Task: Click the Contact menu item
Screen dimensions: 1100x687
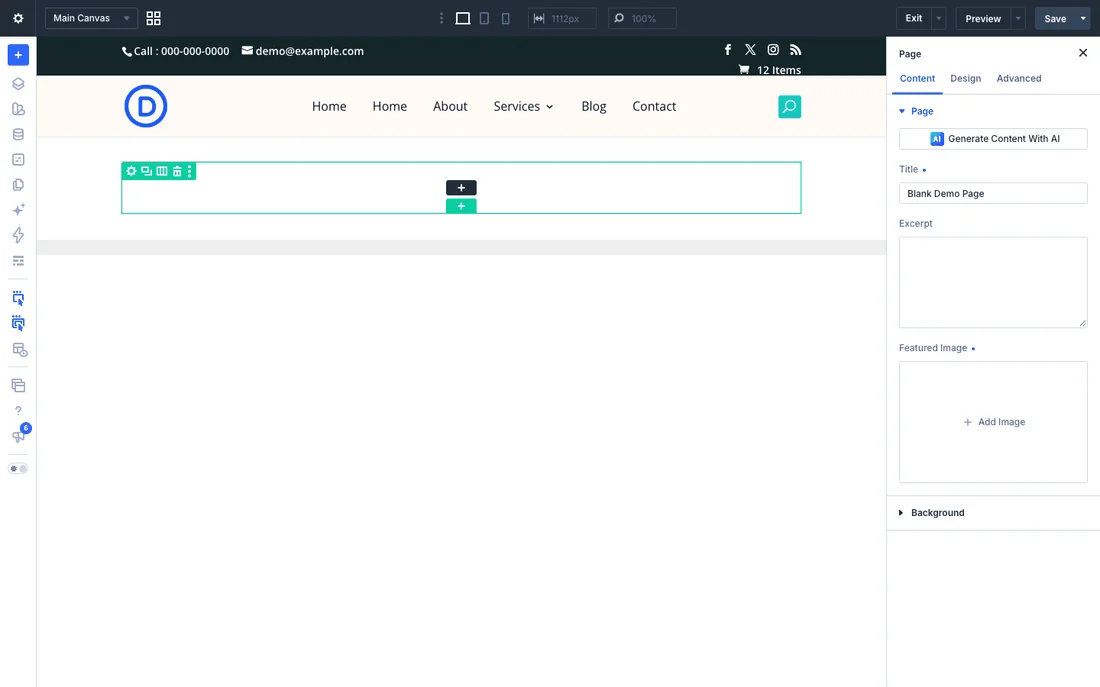Action: click(654, 106)
